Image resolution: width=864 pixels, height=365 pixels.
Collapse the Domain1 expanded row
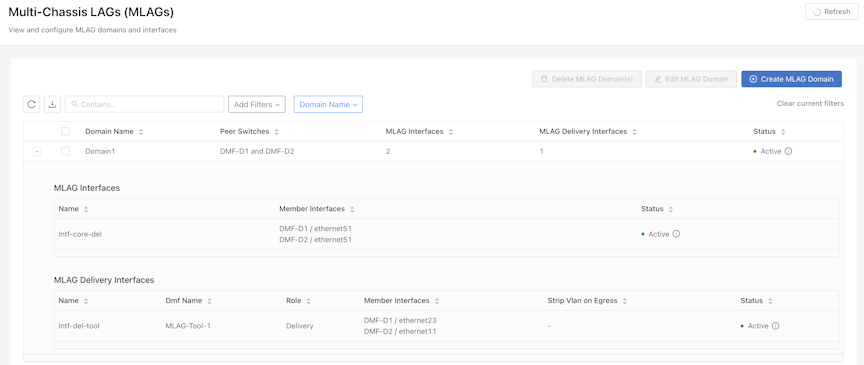pyautogui.click(x=36, y=152)
